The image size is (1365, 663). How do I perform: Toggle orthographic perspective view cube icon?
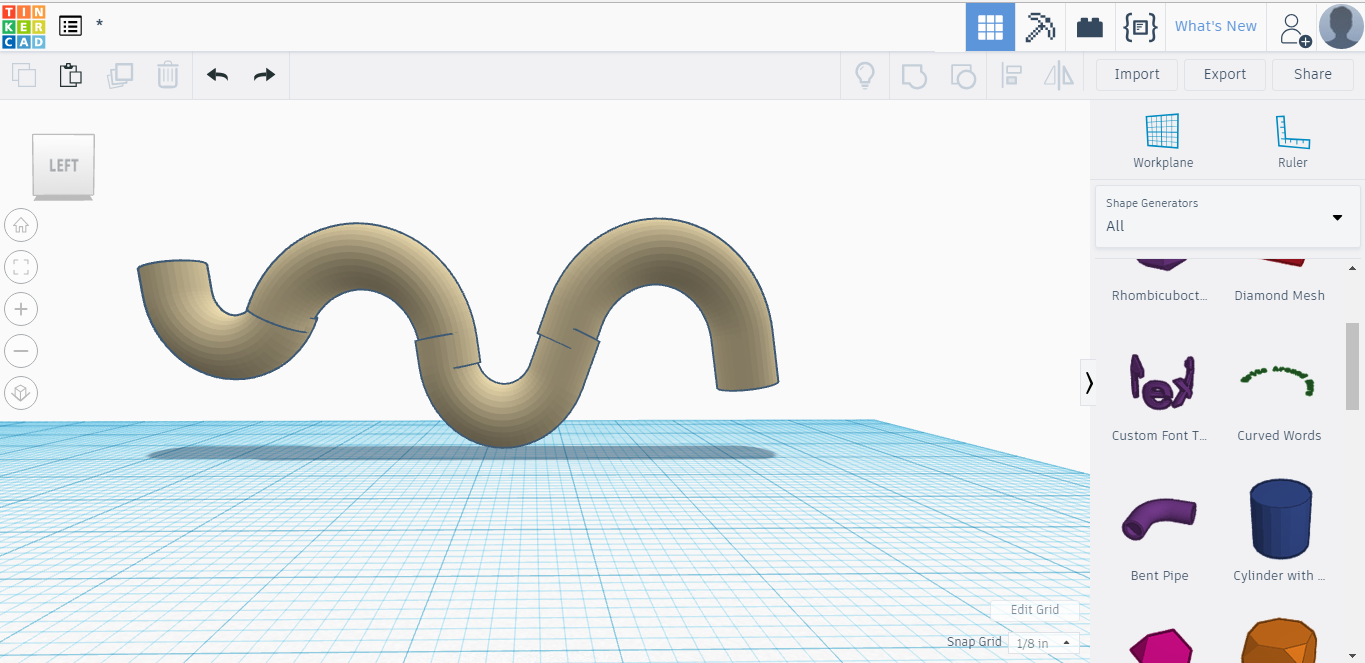[x=21, y=393]
